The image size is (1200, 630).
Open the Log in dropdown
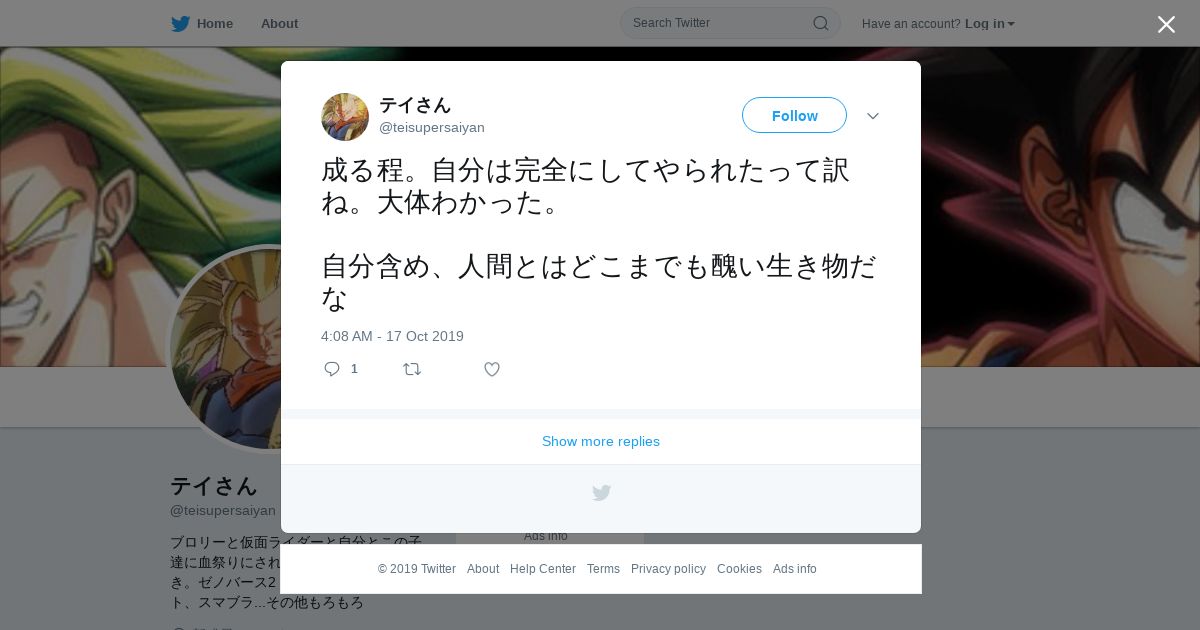pyautogui.click(x=989, y=23)
